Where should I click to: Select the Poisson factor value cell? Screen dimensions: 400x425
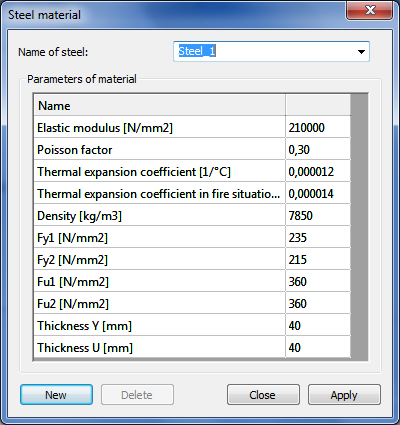point(318,150)
